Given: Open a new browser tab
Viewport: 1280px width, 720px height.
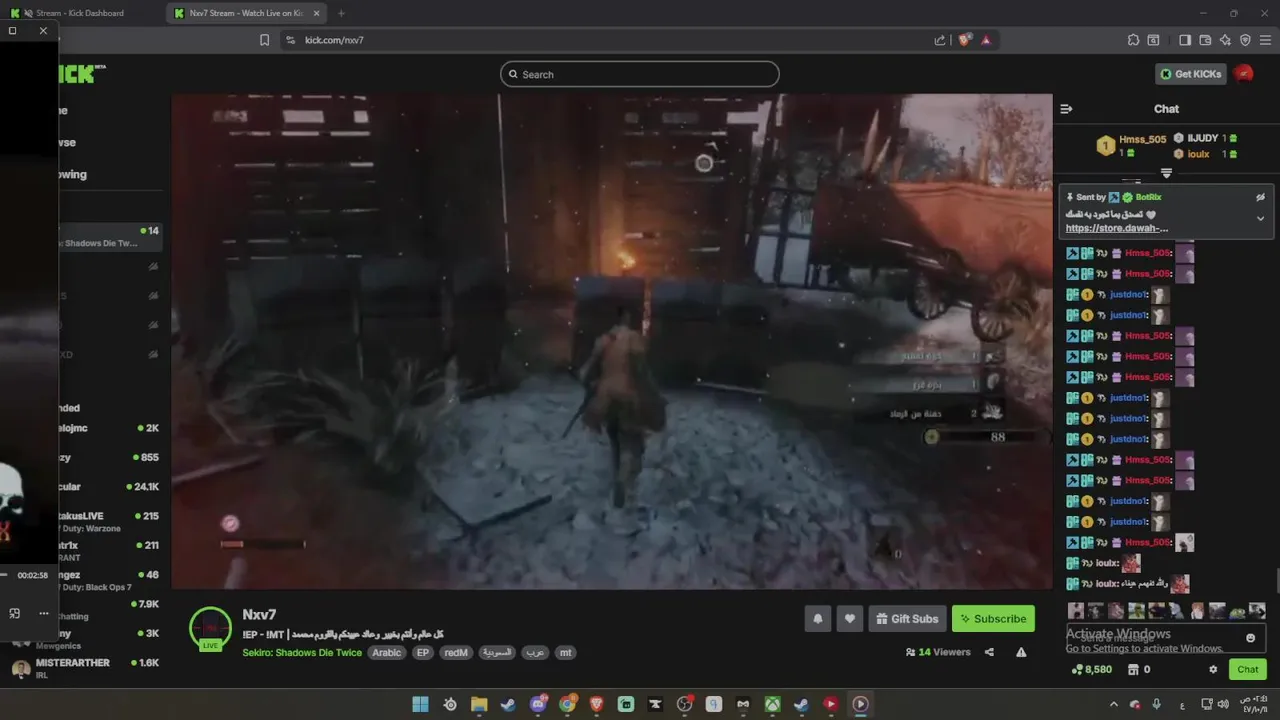Looking at the screenshot, I should click(341, 13).
